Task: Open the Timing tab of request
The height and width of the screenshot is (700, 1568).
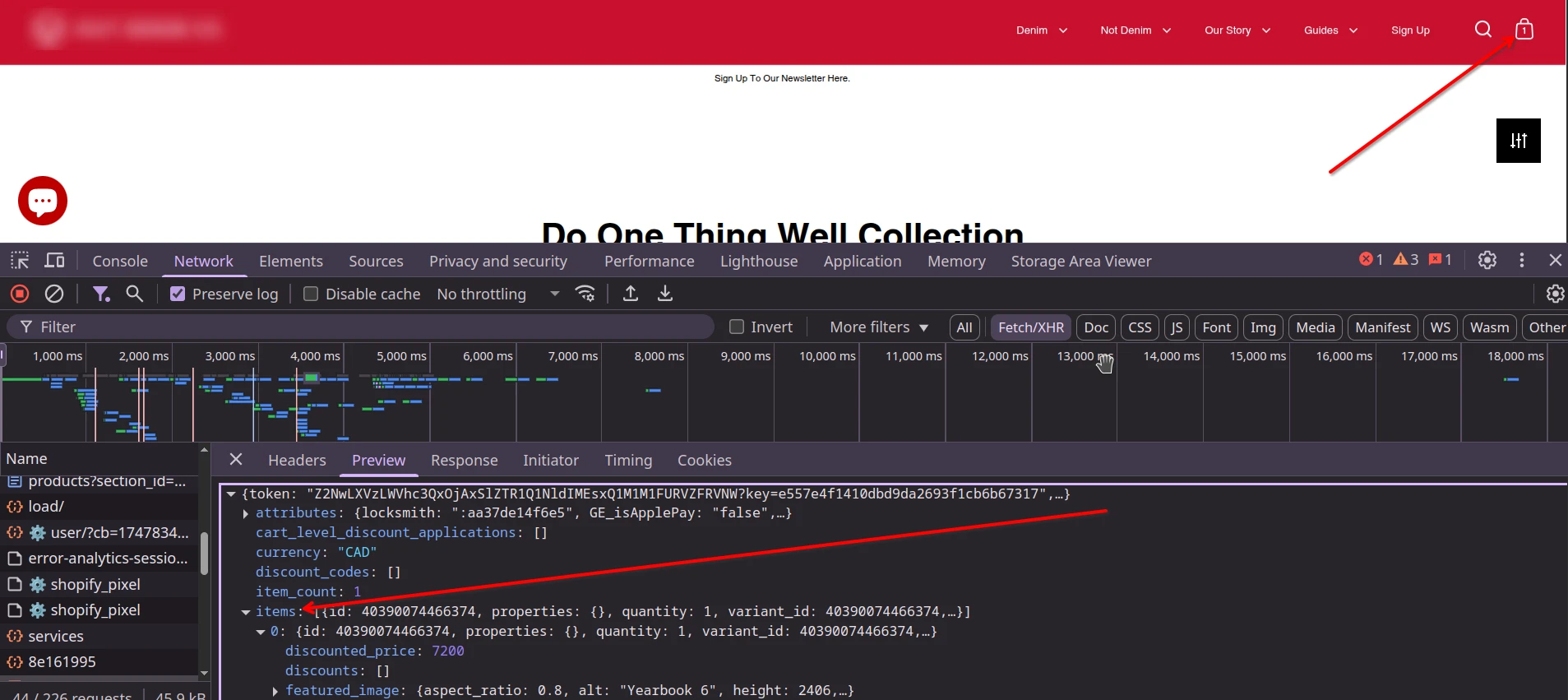Action: (628, 460)
